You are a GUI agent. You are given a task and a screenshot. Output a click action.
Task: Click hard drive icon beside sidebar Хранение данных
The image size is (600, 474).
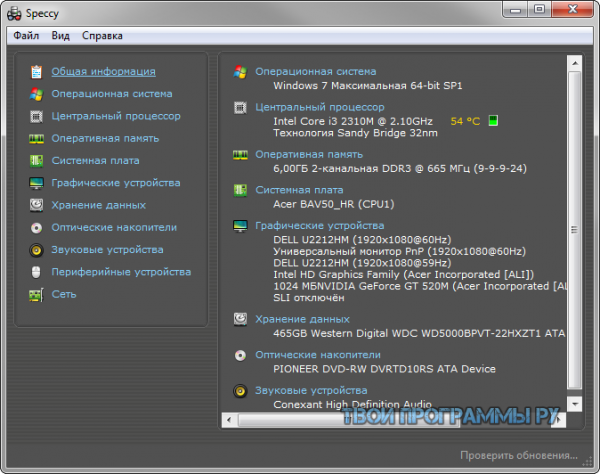coord(36,205)
